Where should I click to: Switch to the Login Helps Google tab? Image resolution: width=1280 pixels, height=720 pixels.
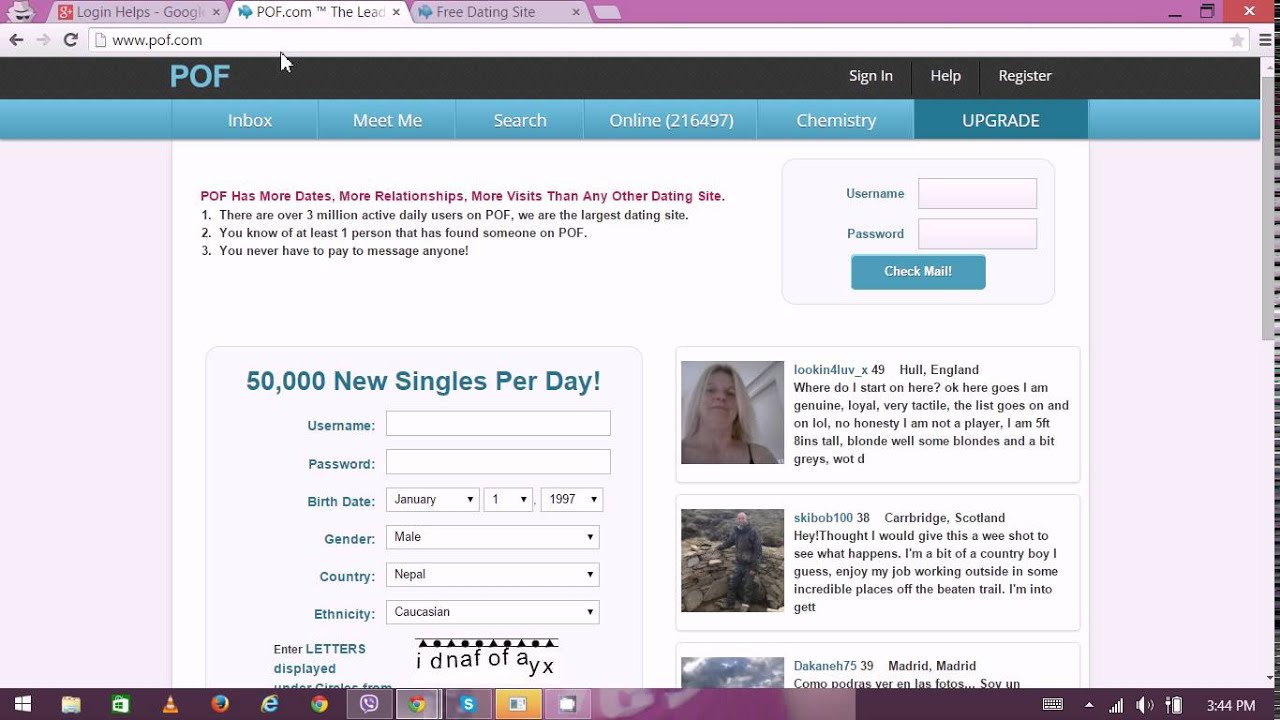point(138,12)
